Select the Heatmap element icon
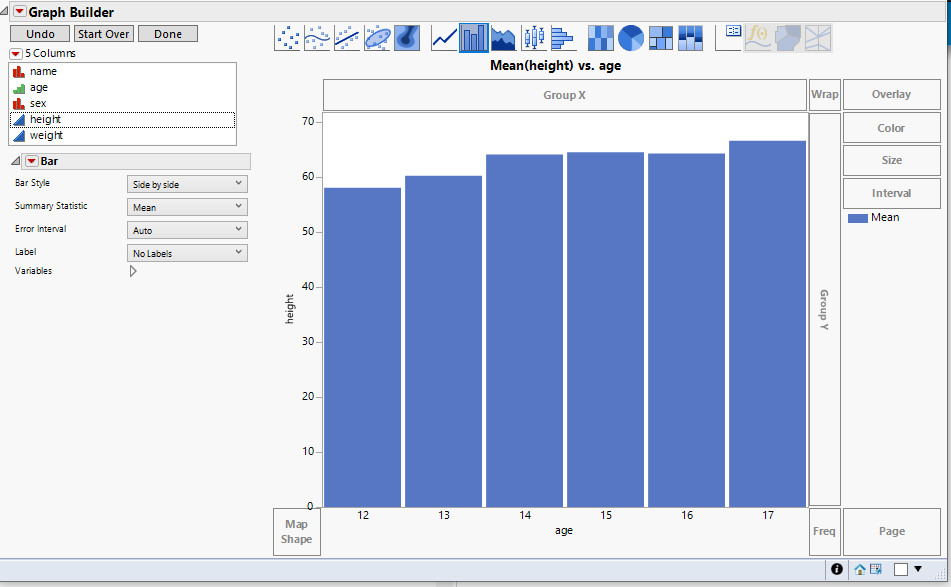Screen dimensions: 951x587 pos(600,37)
